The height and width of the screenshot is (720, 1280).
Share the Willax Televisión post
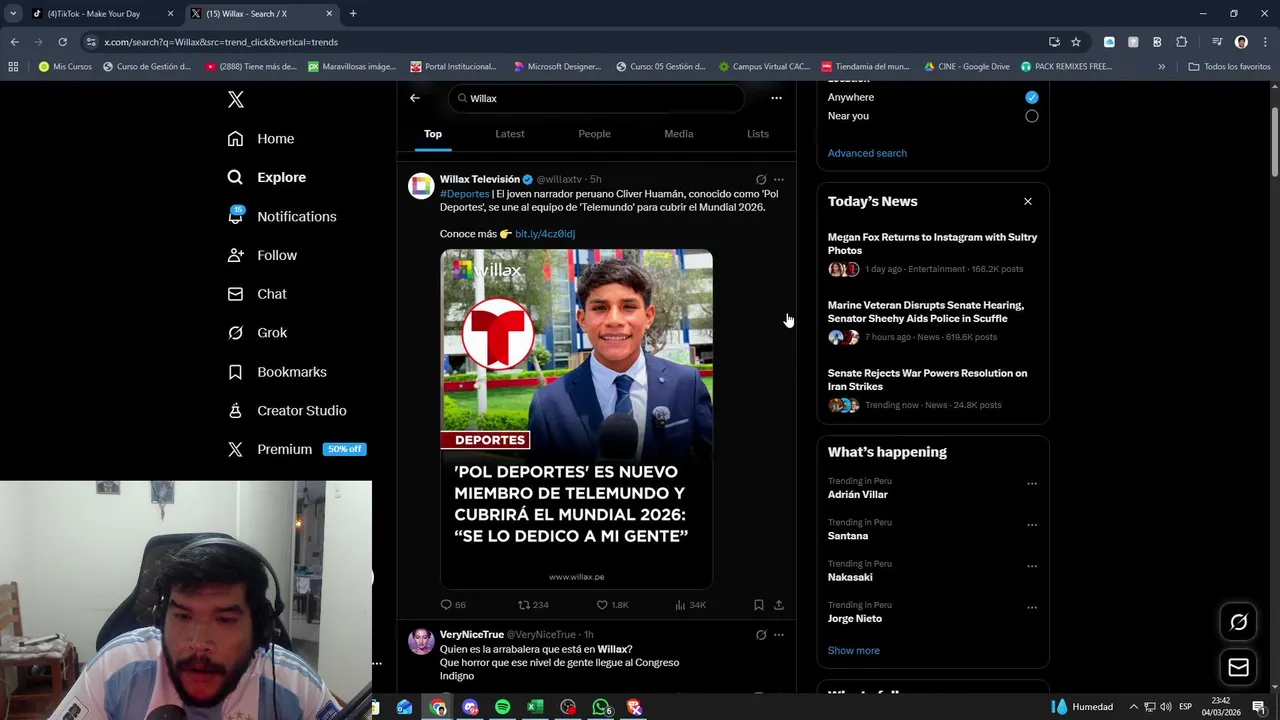click(x=779, y=605)
